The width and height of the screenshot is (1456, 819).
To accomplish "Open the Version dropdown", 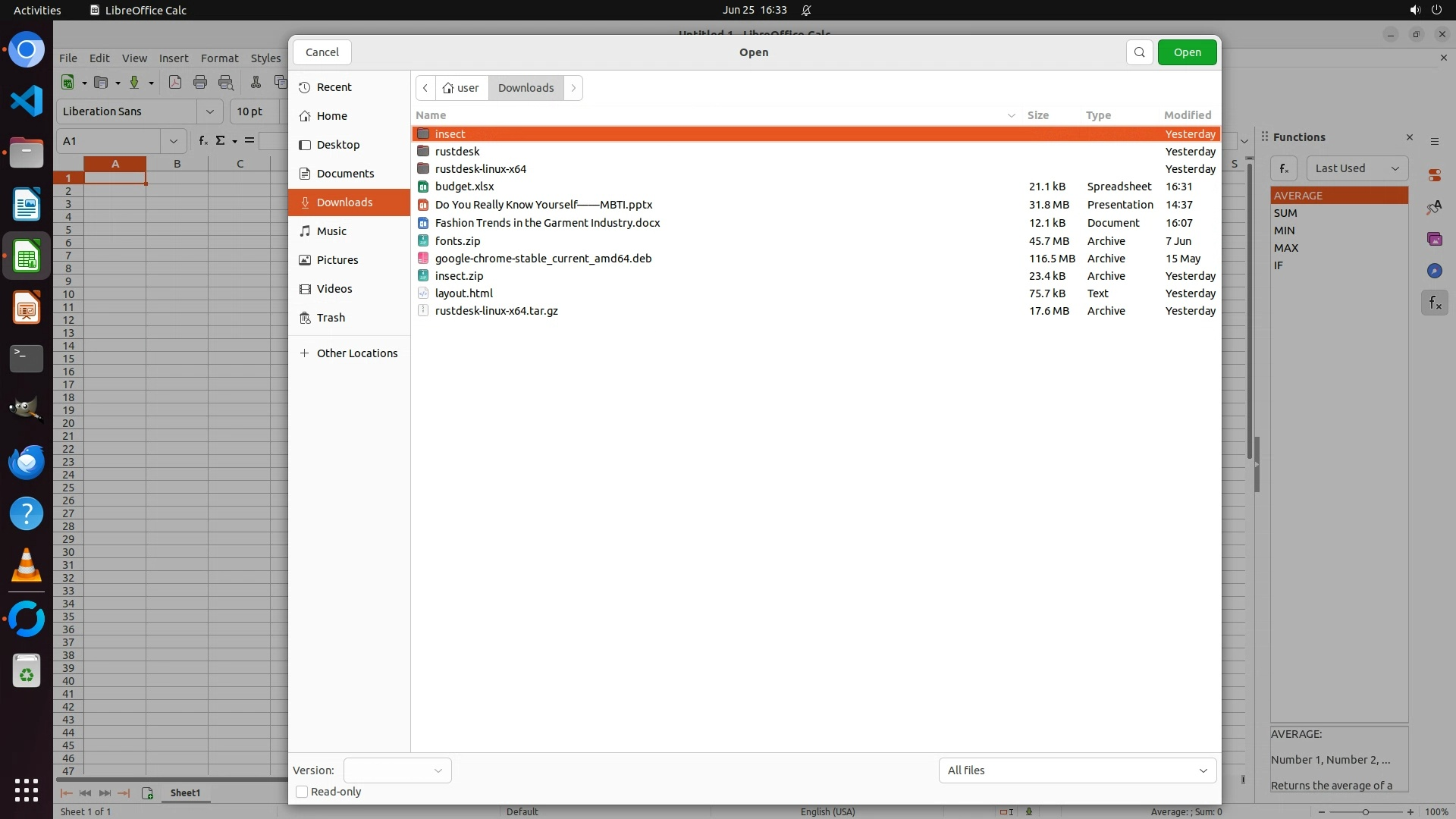I will pyautogui.click(x=397, y=770).
